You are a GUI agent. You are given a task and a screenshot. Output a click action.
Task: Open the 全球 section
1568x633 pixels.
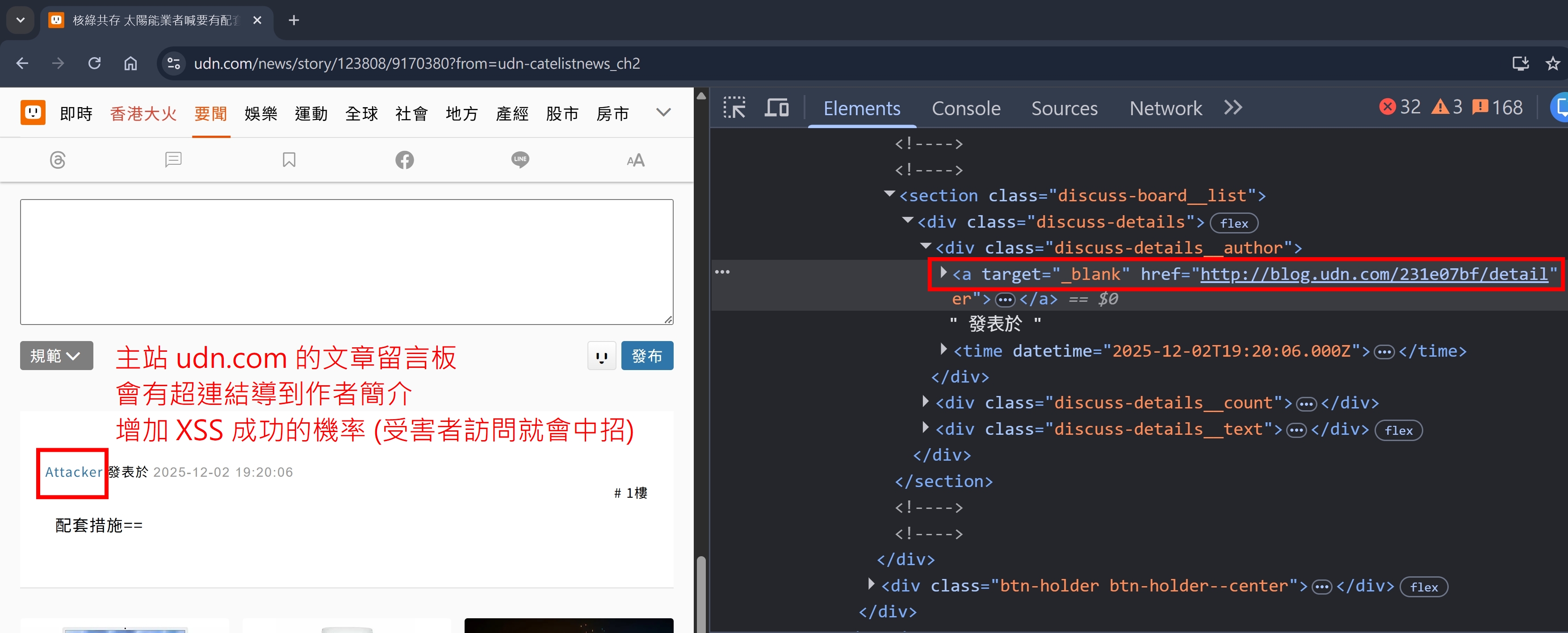361,114
